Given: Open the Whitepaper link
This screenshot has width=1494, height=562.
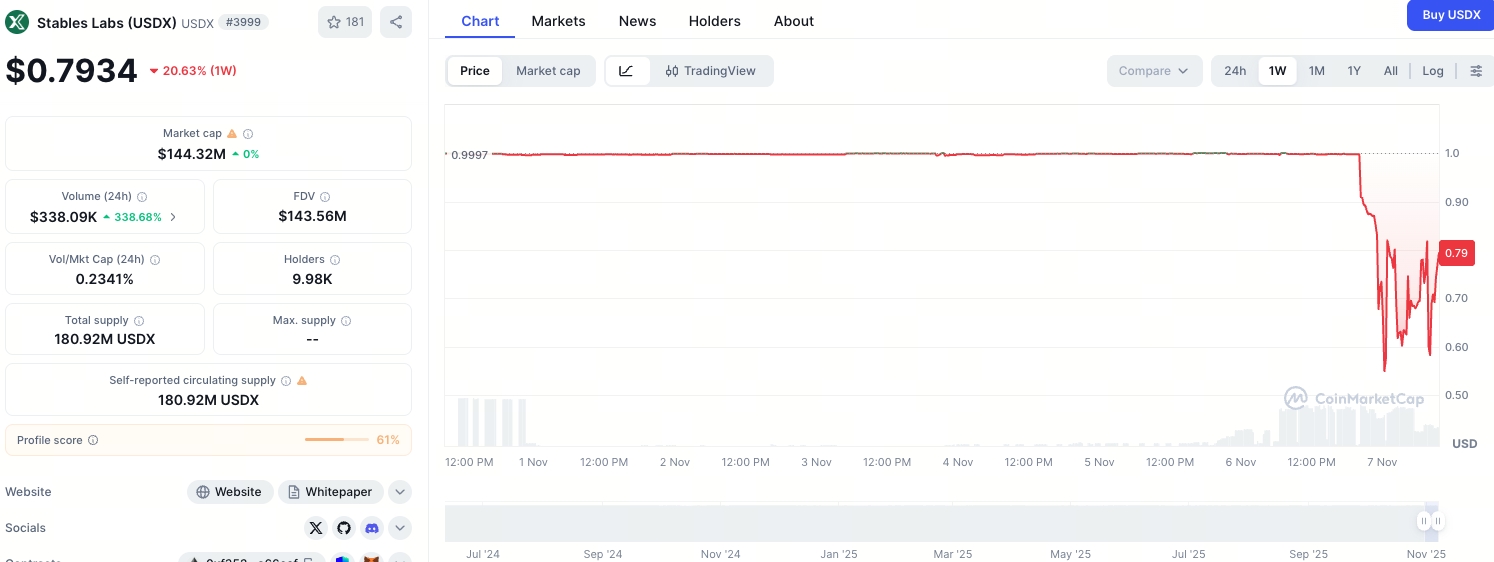Looking at the screenshot, I should [331, 492].
